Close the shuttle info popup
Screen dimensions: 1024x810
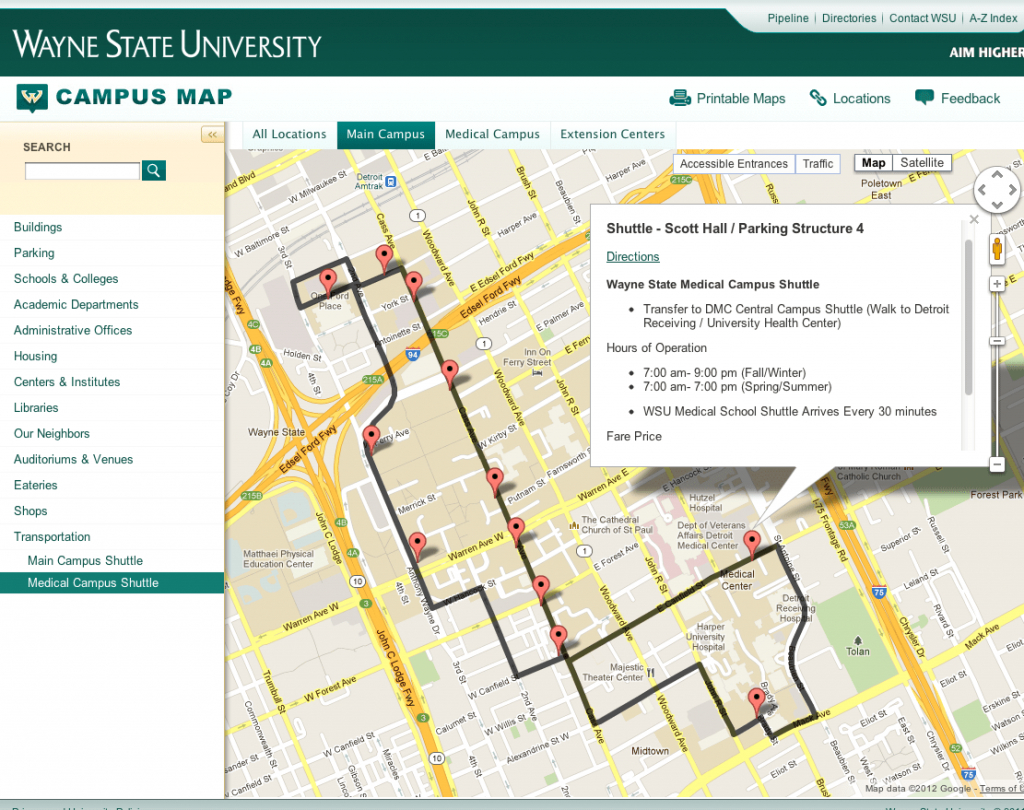point(974,220)
